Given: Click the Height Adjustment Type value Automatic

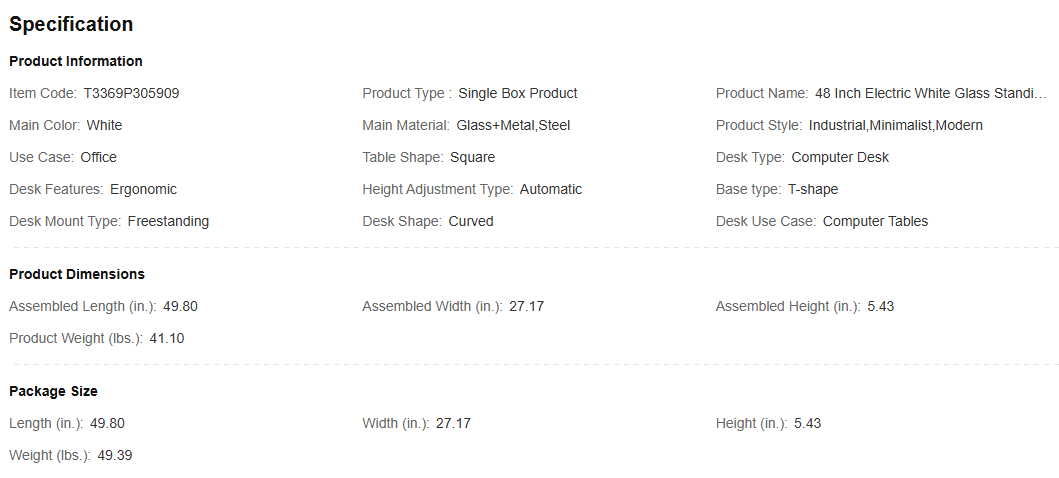Looking at the screenshot, I should click(x=551, y=189).
